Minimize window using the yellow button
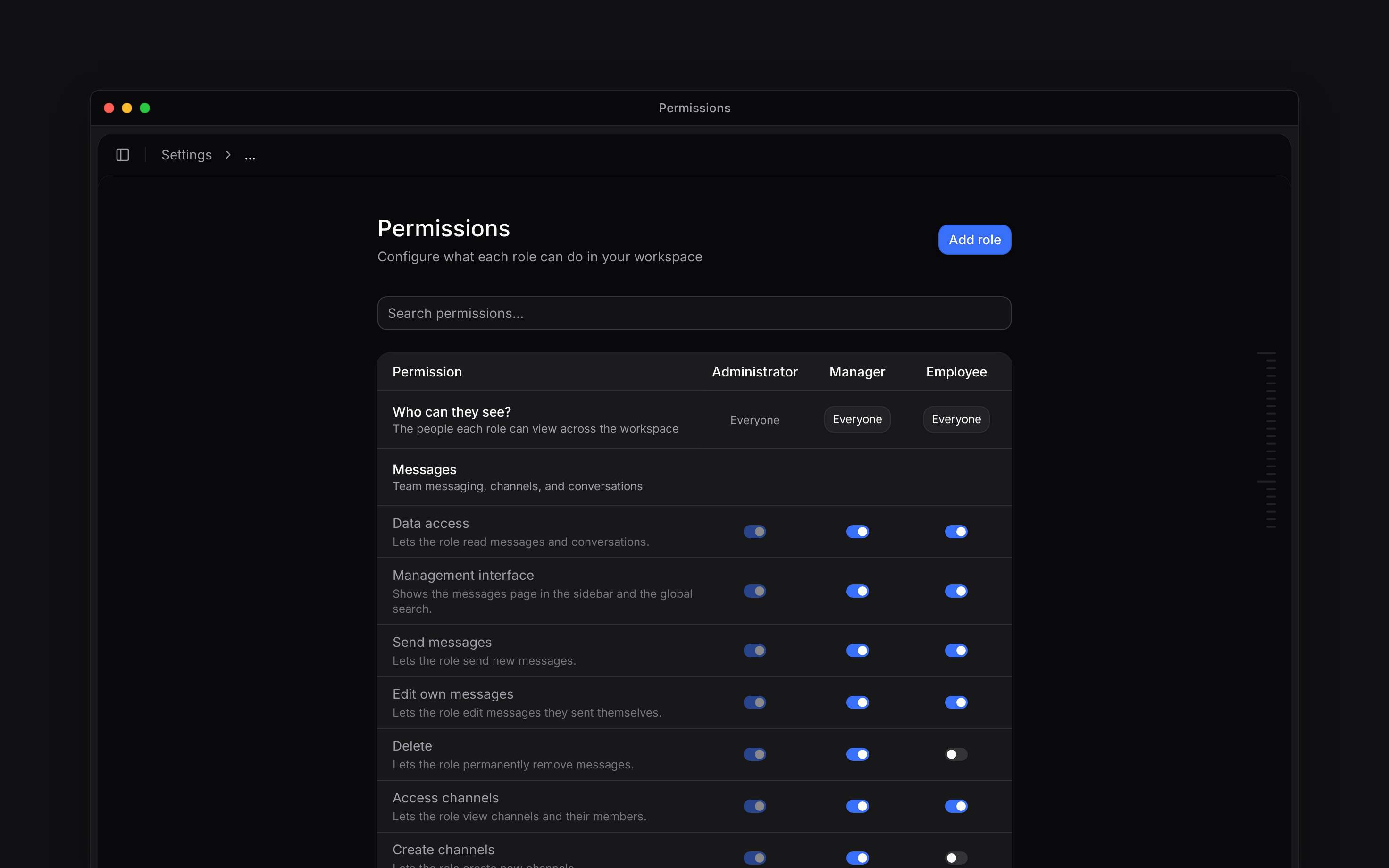1389x868 pixels. 127,108
